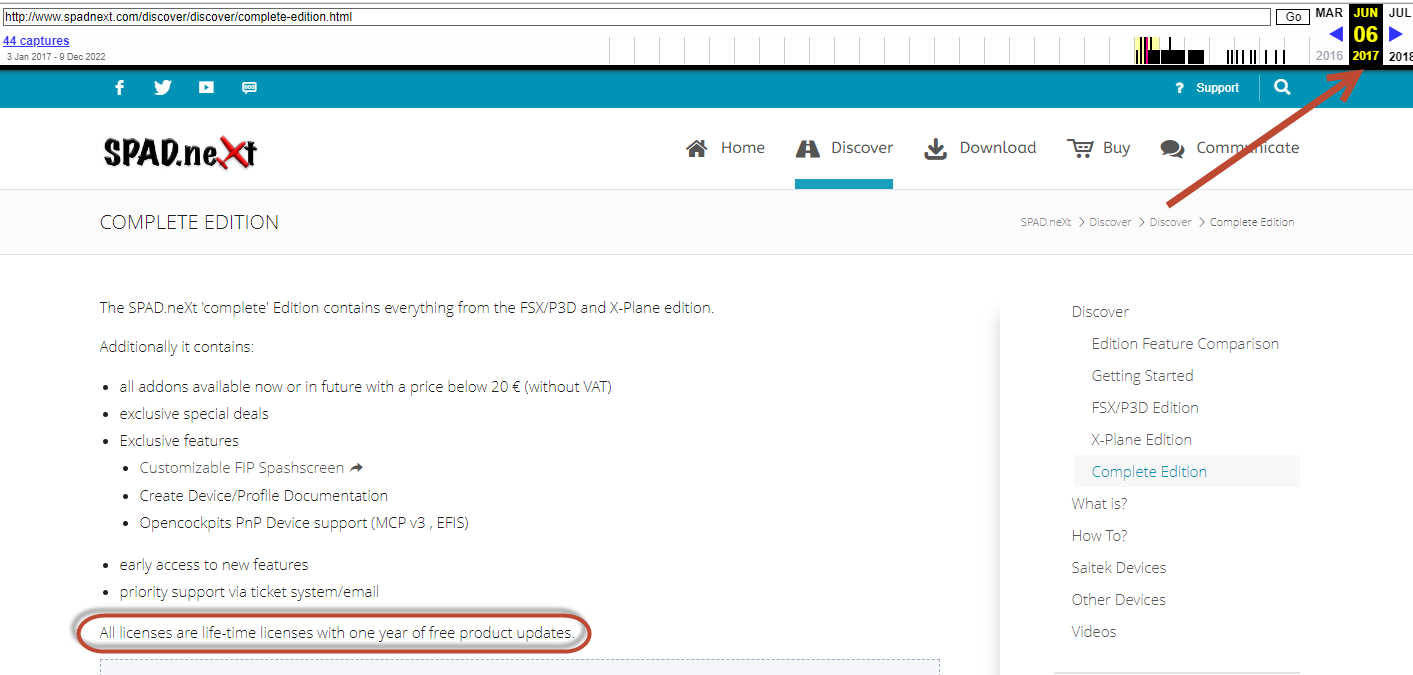The width and height of the screenshot is (1413, 675).
Task: Open What is? sidebar link
Action: [x=1099, y=504]
